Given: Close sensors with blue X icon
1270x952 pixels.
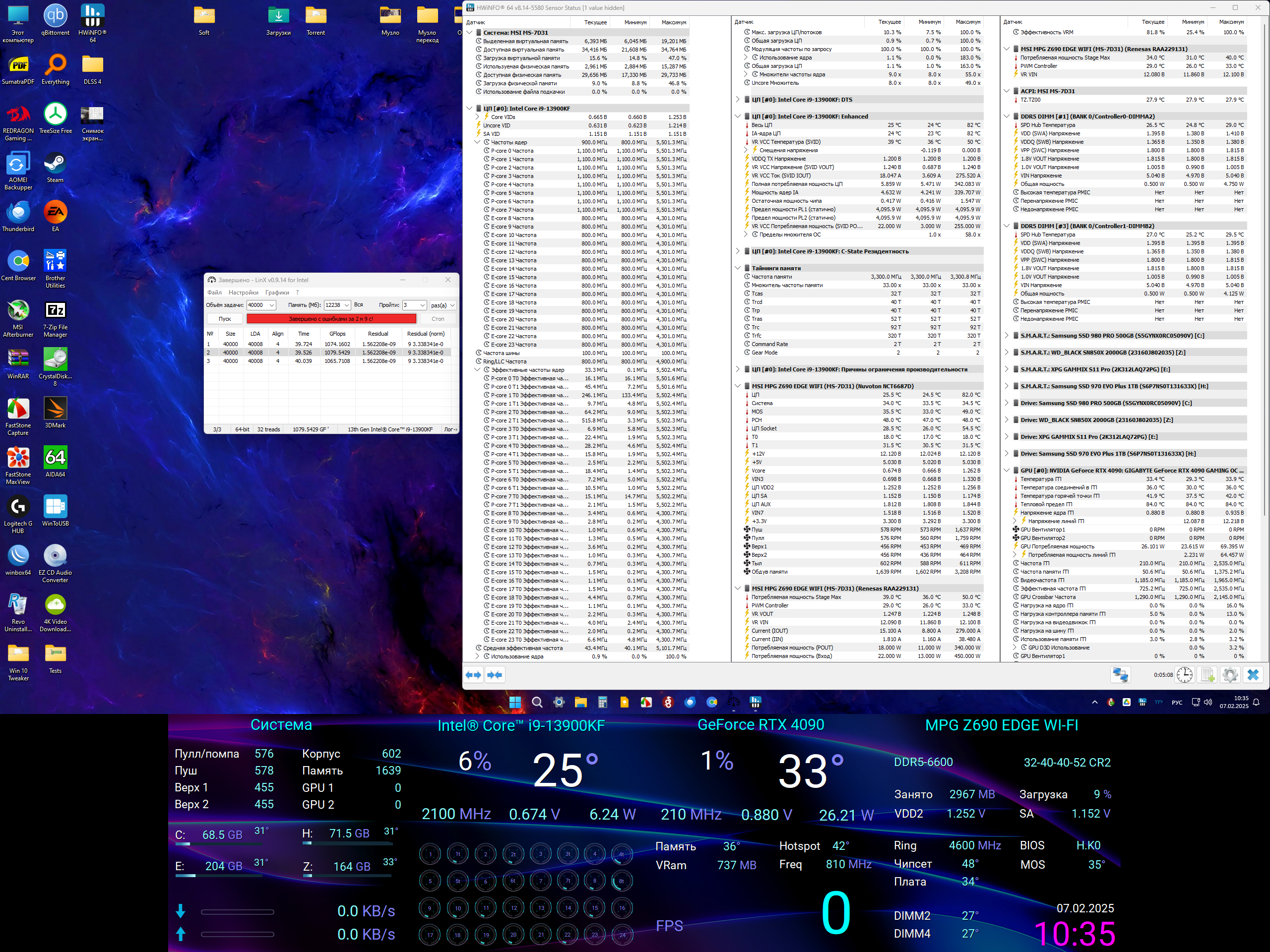Looking at the screenshot, I should 1253,675.
